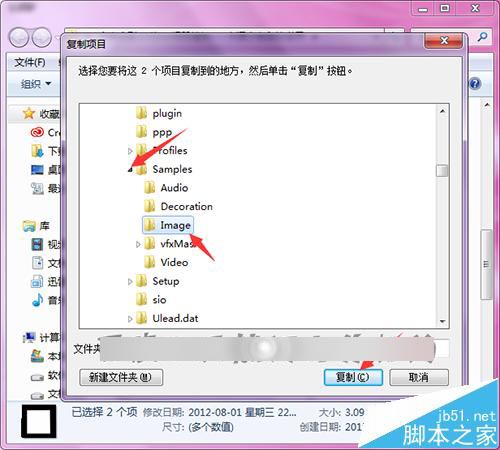Click the tree scroll down arrow
The image size is (500, 450).
[442, 321]
